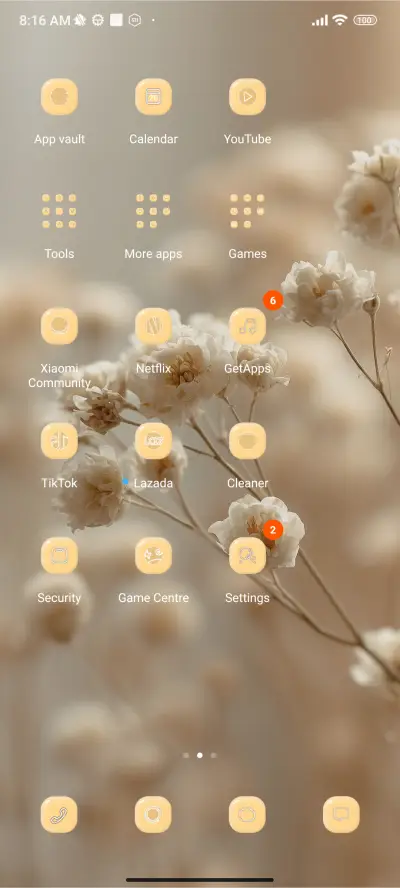The image size is (400, 888).
Task: Go to the last home page dot
Action: pos(214,755)
